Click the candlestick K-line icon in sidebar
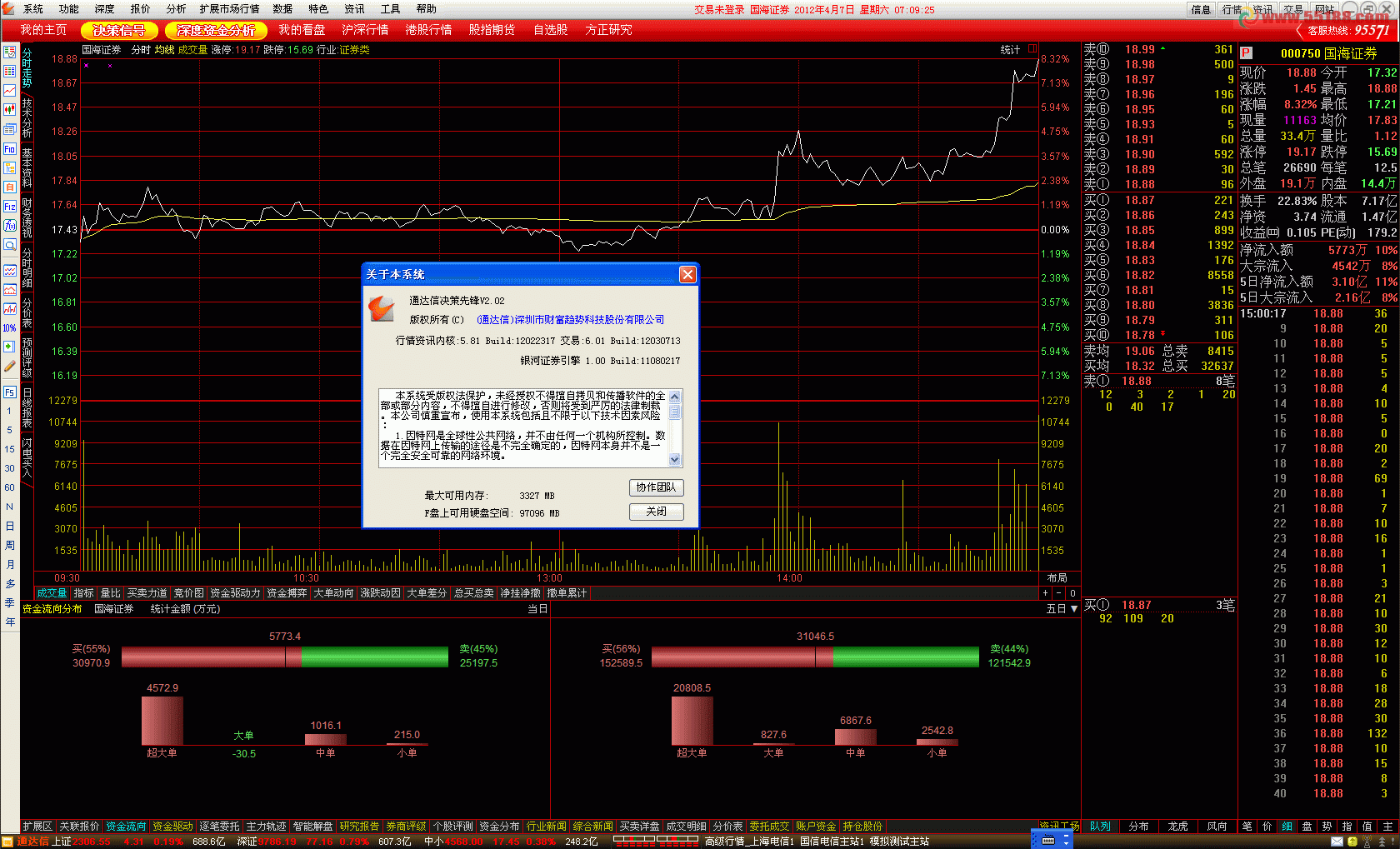Image resolution: width=1400 pixels, height=849 pixels. coord(9,109)
